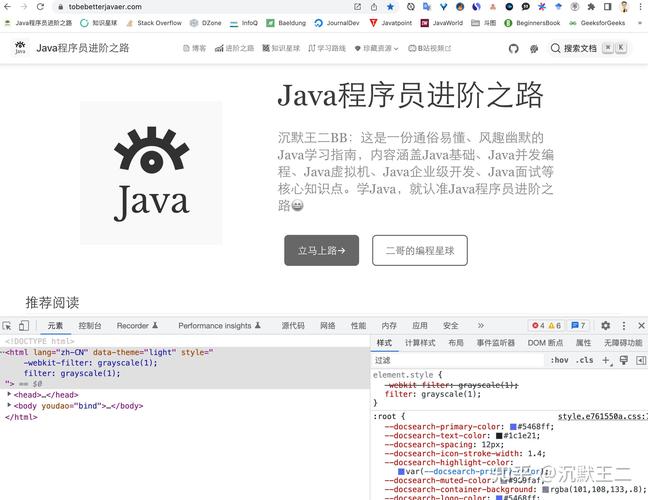Click the 学习路线 nav item

[x=327, y=48]
